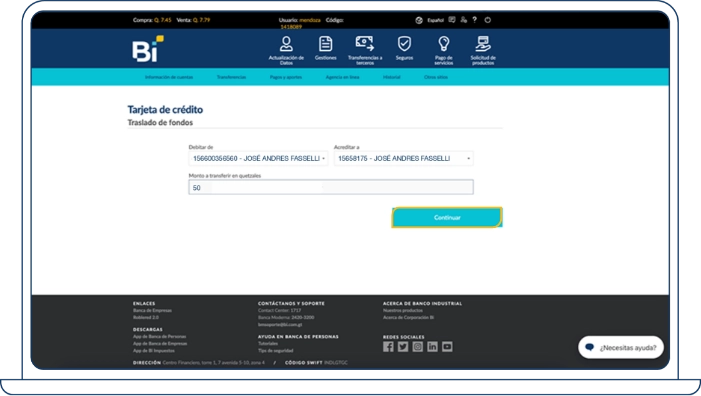The height and width of the screenshot is (396, 701).
Task: Open Acerca de Corporación BI link
Action: 409,317
